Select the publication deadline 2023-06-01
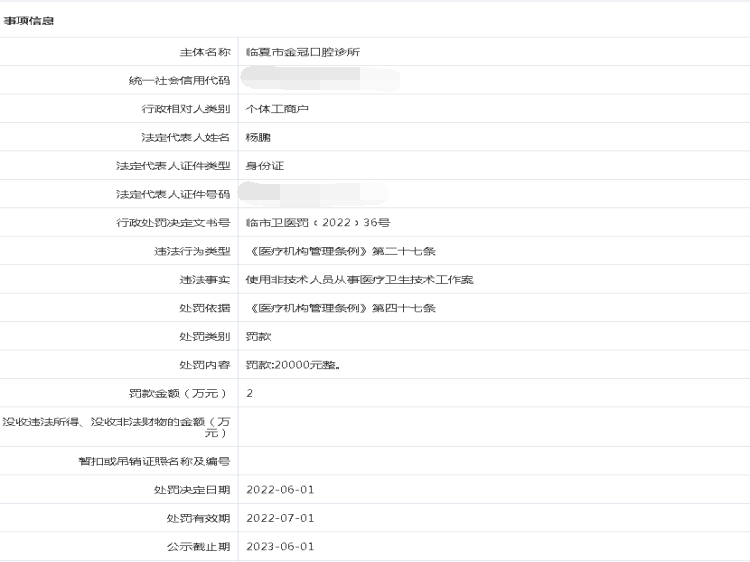Screen dimensions: 750x562 tap(280, 547)
